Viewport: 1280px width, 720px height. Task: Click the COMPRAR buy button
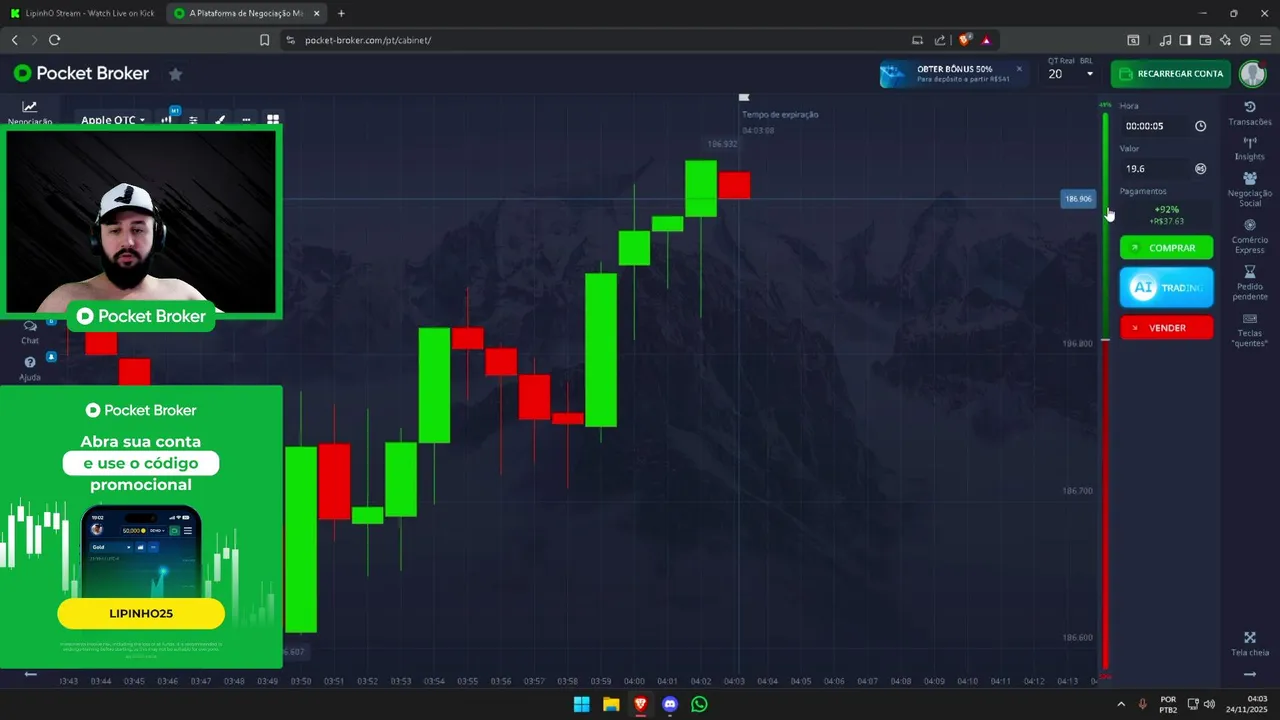tap(1166, 248)
